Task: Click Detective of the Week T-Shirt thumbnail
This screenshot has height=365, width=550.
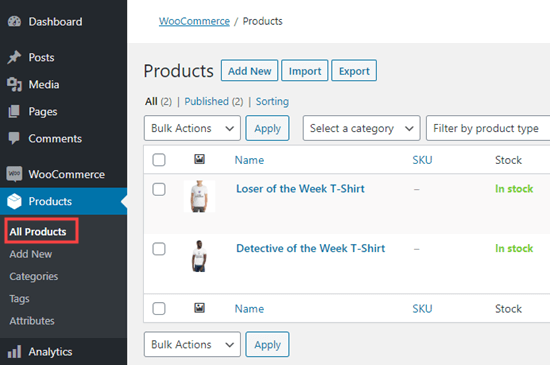Action: coord(200,256)
